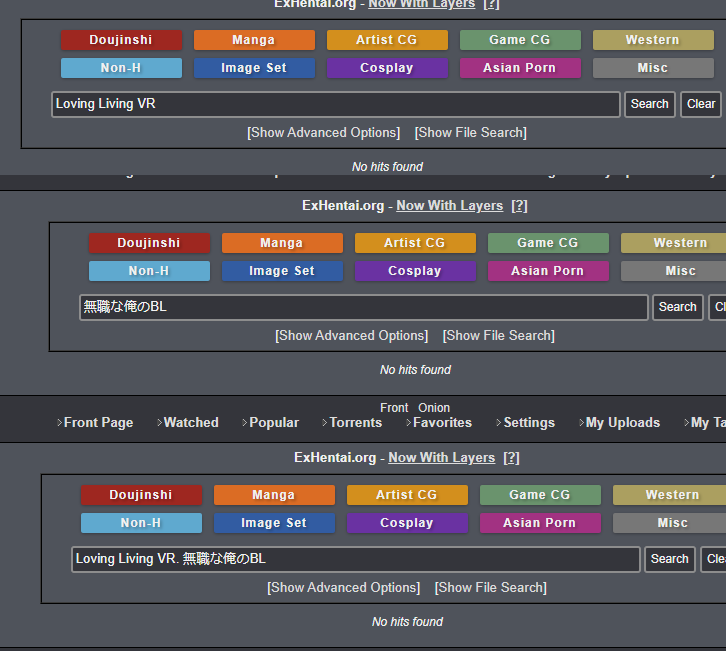The image size is (726, 651).
Task: Click Search next to the 'Loving Living VR' field
Action: [650, 104]
